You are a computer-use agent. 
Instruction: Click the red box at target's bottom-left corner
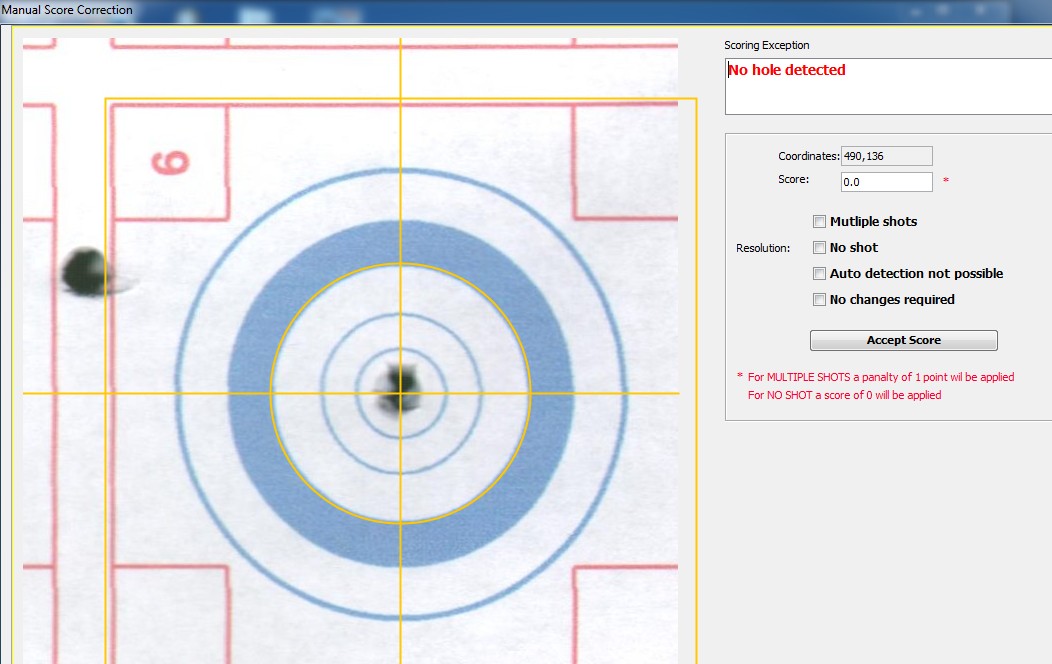tap(168, 612)
